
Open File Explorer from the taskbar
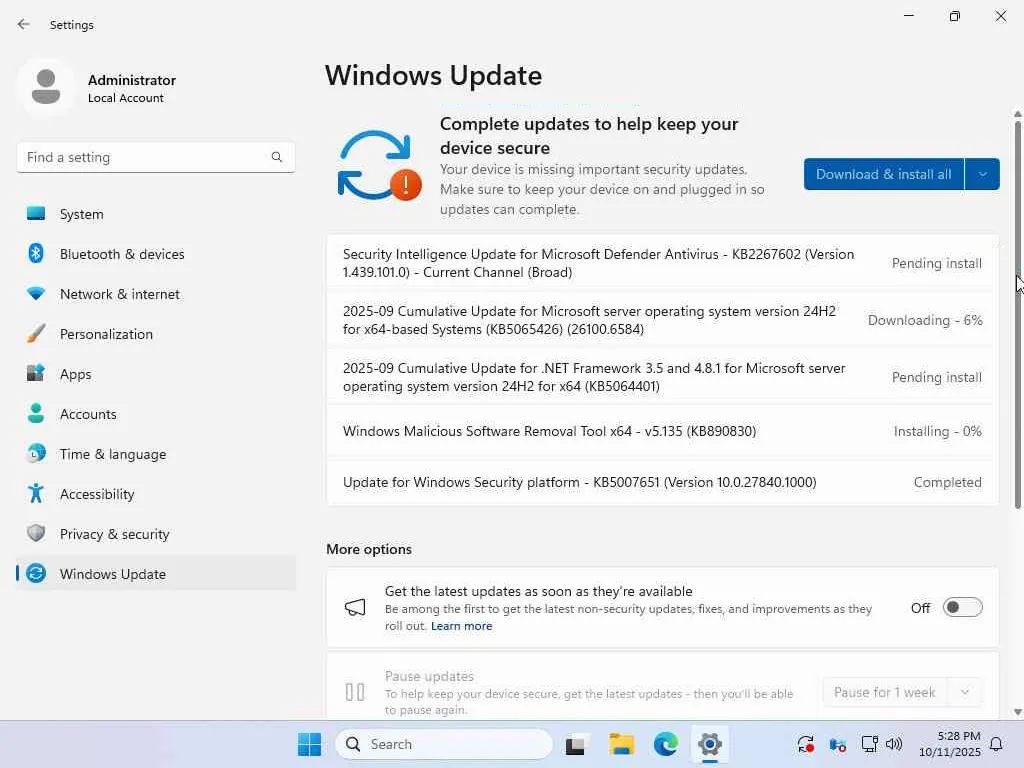(x=621, y=744)
